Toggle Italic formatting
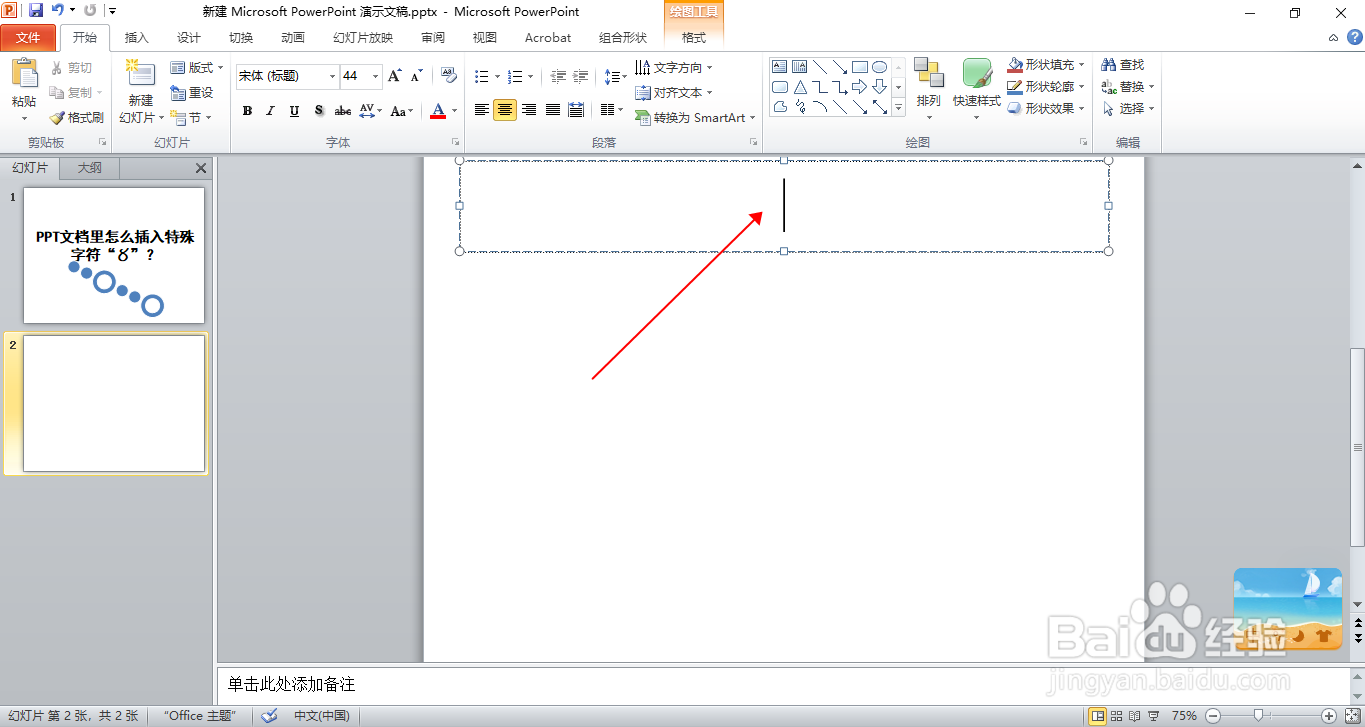Viewport: 1365px width, 727px height. (270, 111)
